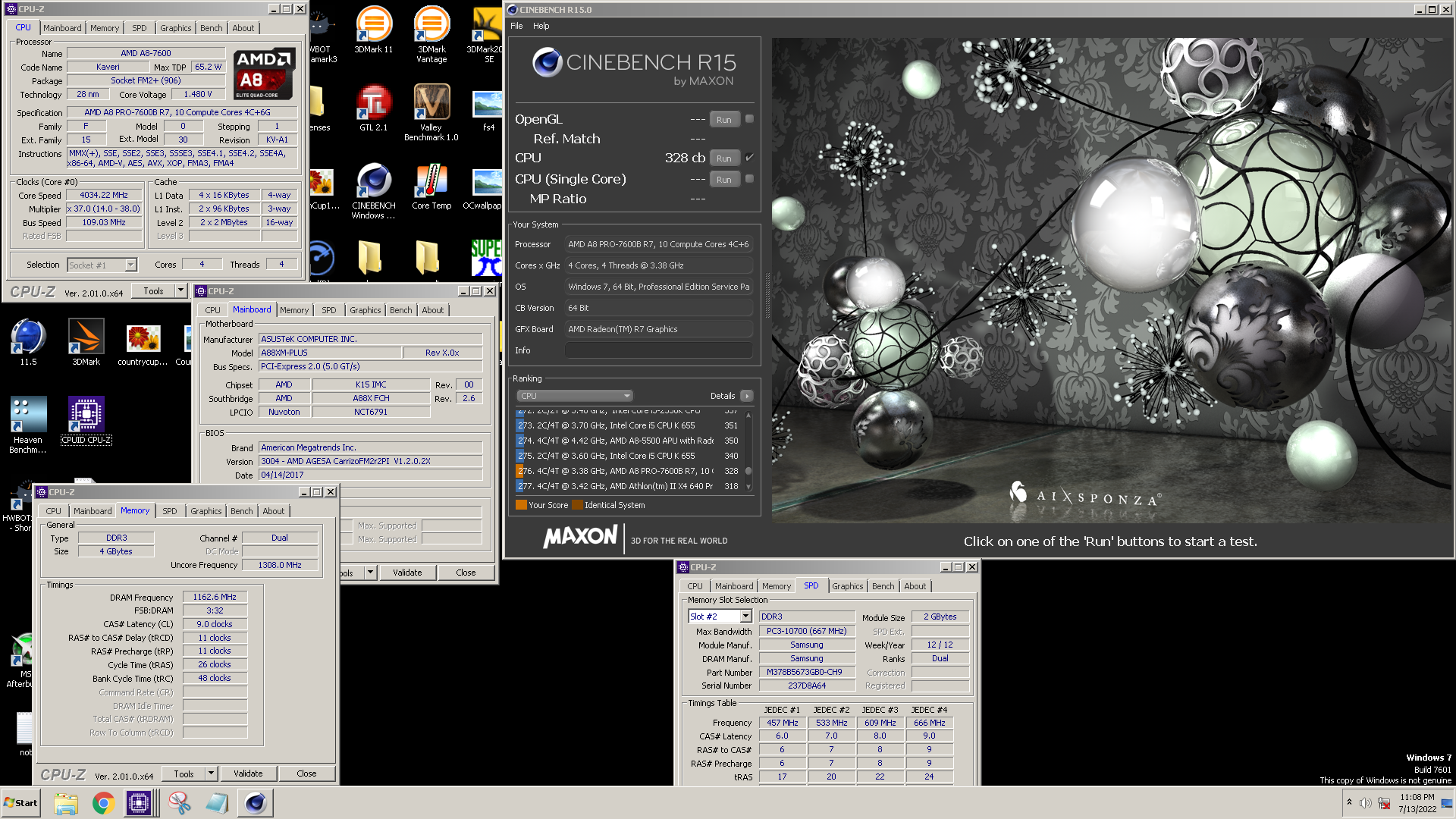Switch to Cinebench in the taskbar

pos(256,803)
